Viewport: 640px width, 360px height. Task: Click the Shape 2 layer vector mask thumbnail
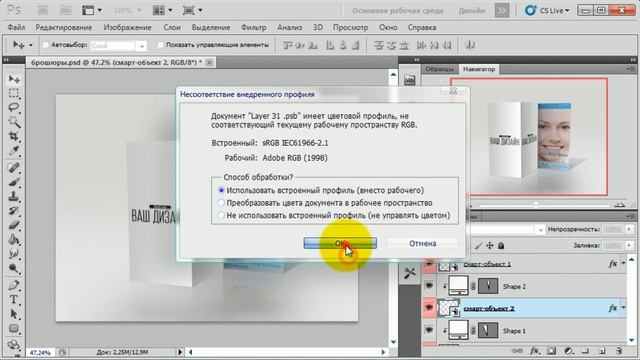(x=487, y=286)
